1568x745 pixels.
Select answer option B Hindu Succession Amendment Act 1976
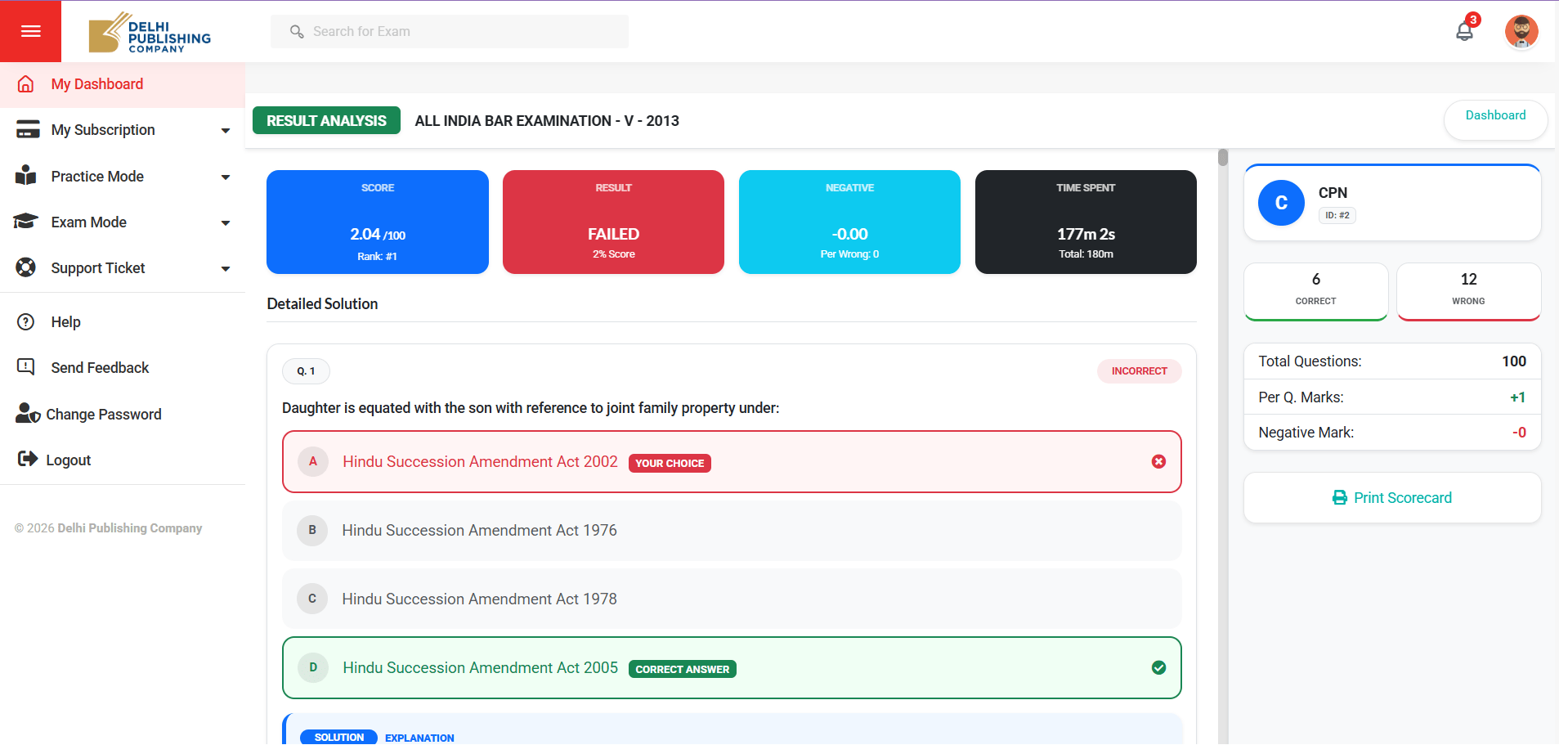click(x=731, y=530)
